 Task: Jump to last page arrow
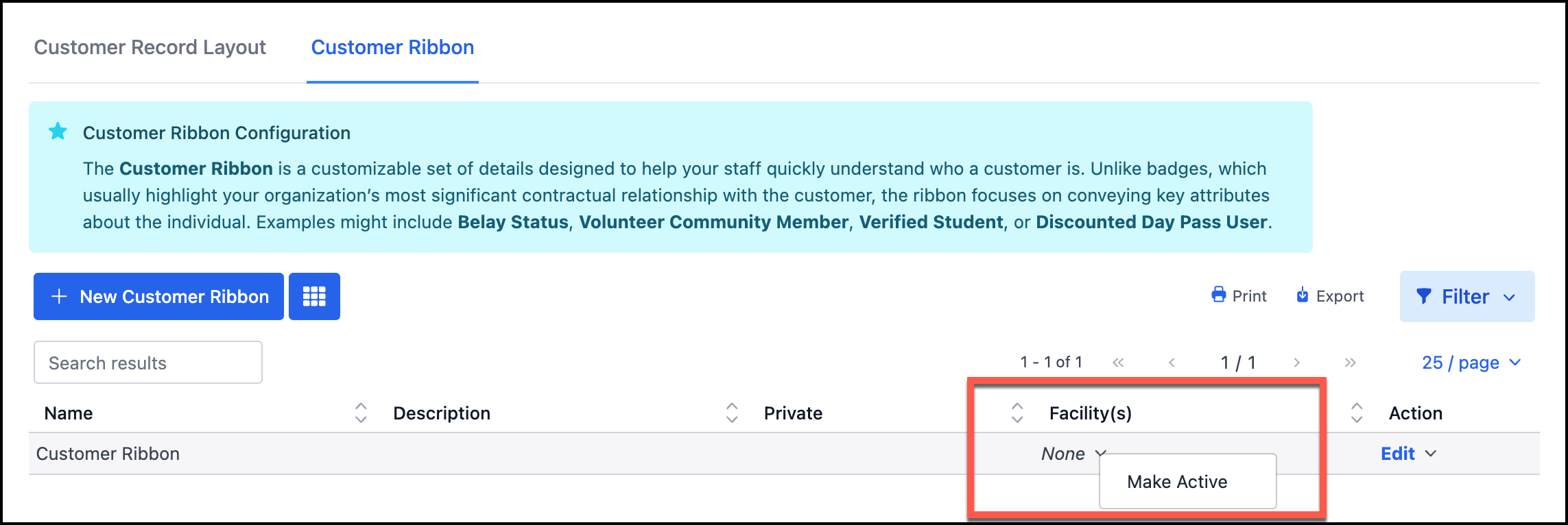[1350, 363]
